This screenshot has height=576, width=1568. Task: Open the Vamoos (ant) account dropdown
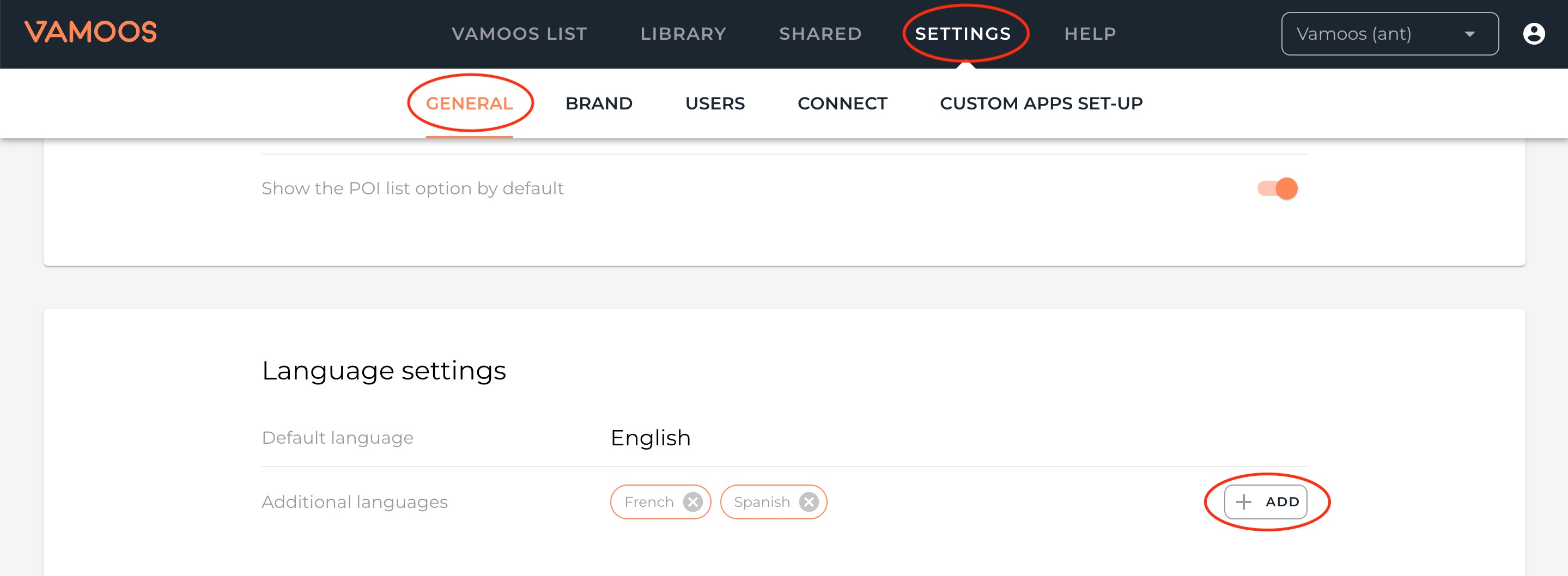[1389, 34]
